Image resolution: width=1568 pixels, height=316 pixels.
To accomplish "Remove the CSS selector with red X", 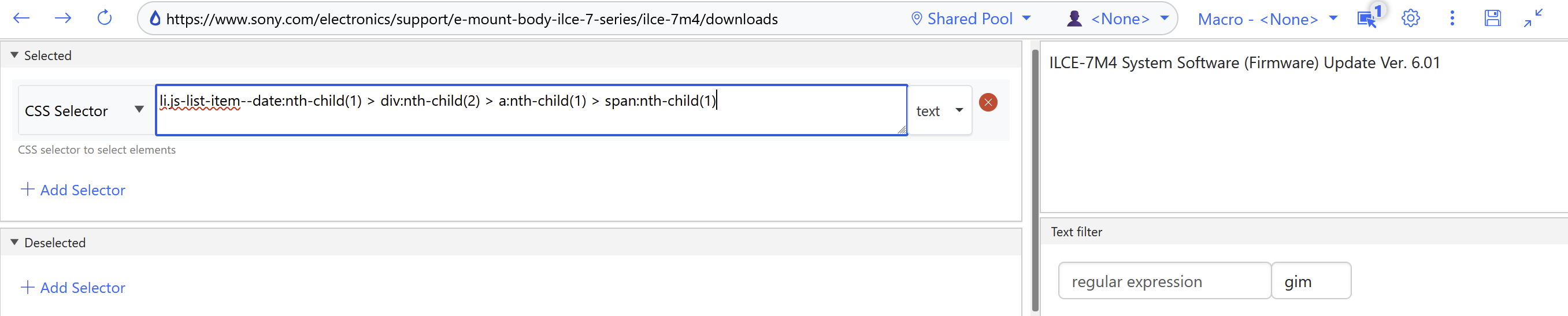I will tap(988, 102).
